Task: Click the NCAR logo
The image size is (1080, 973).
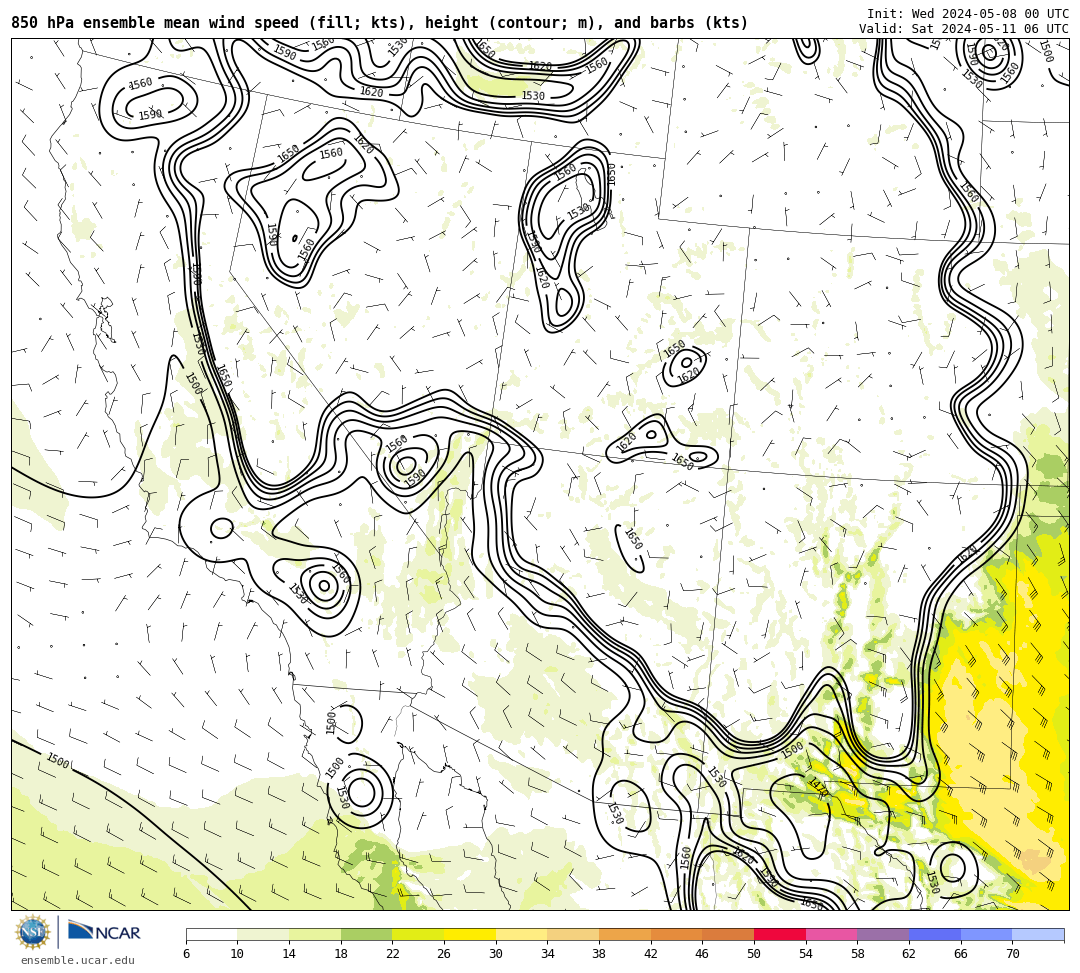Action: pos(104,932)
